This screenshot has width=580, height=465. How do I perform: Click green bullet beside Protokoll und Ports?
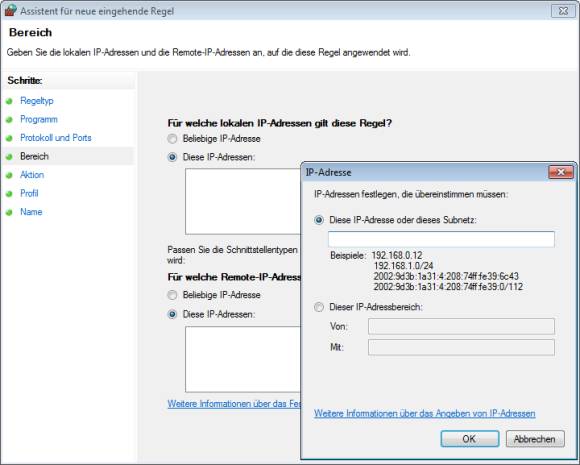click(10, 138)
